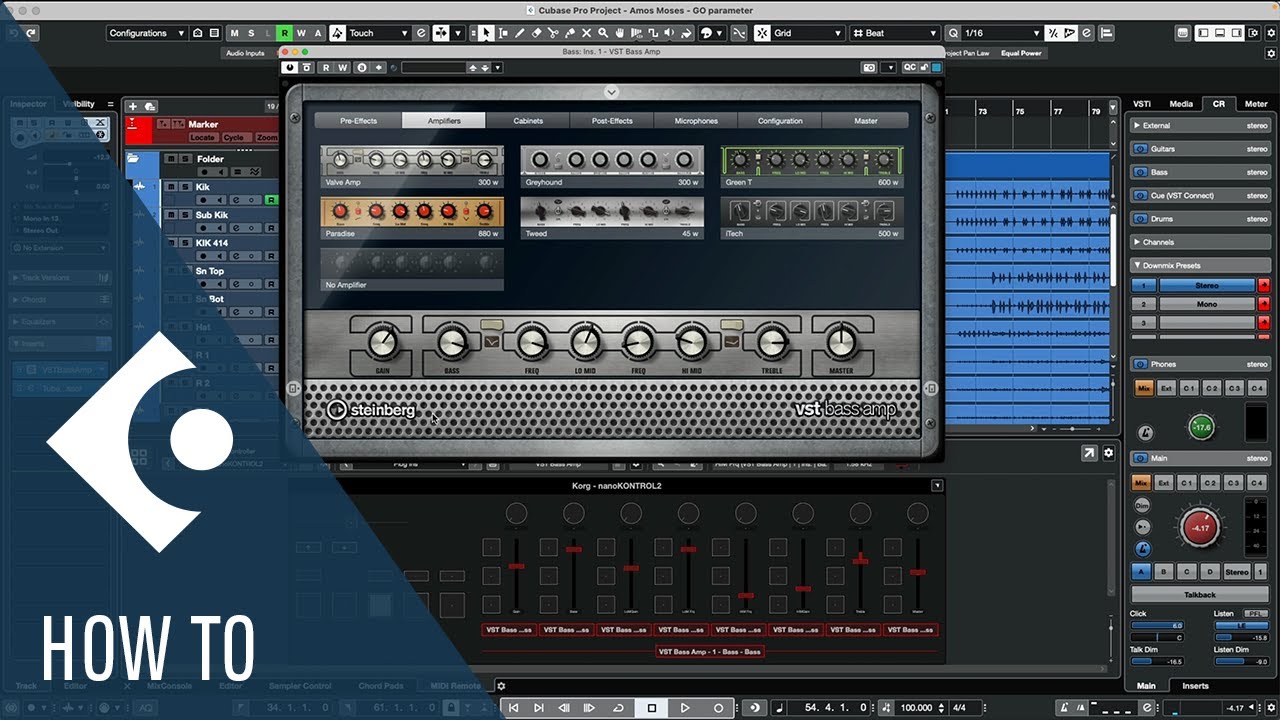Screen dimensions: 1280x720
Task: Click the plugin Write automation W button
Action: pyautogui.click(x=342, y=68)
